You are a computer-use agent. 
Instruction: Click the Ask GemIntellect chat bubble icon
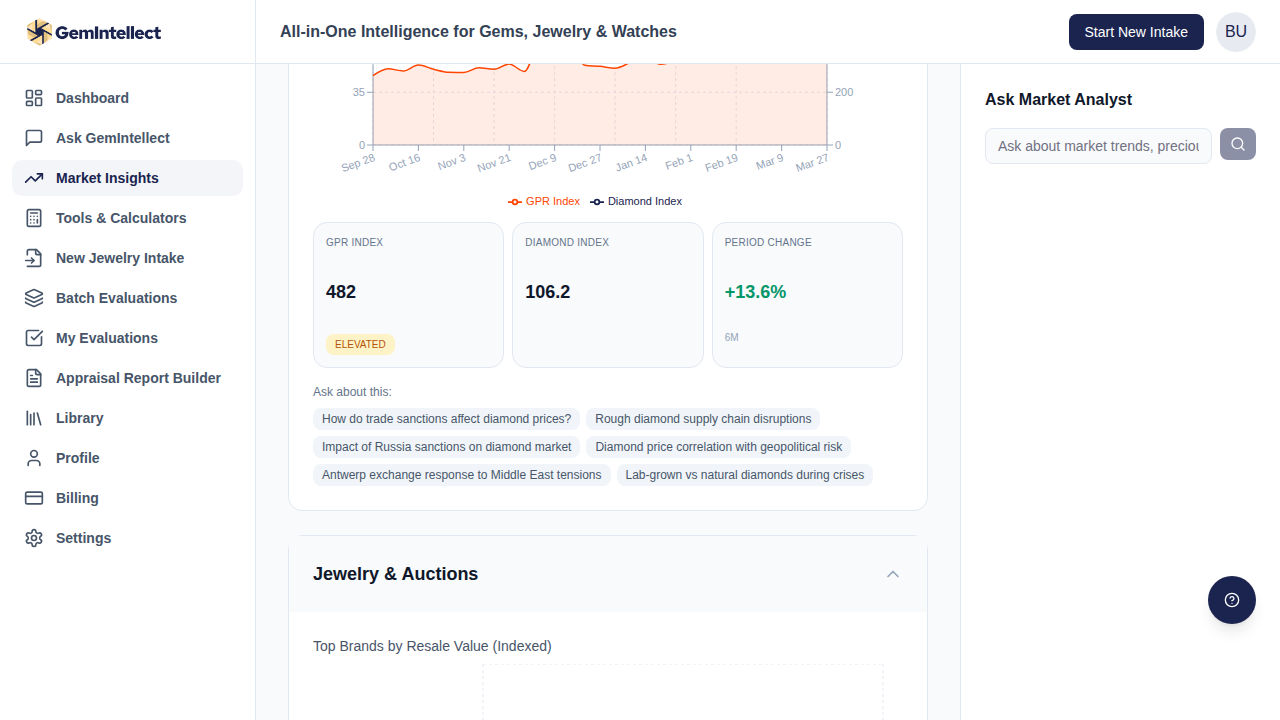click(34, 138)
